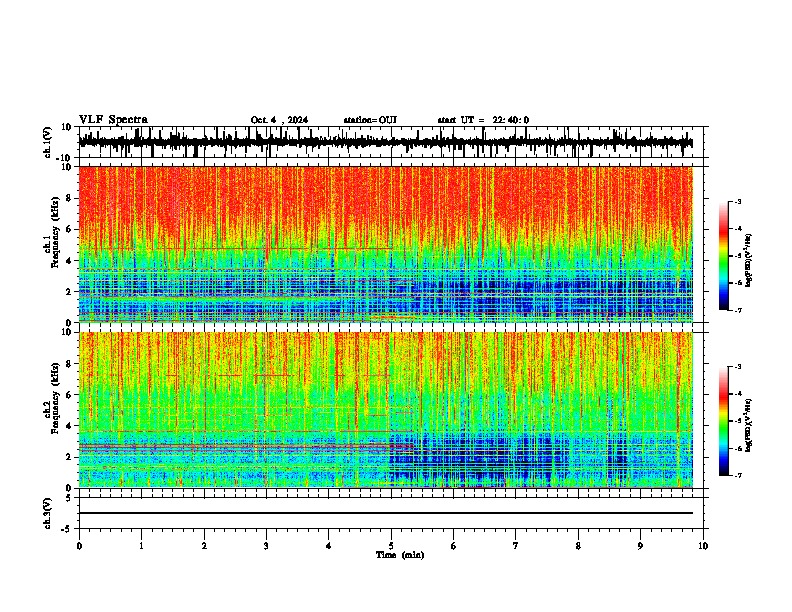792x612 pixels.
Task: Click the ch.1 spectrogram color scale bar
Action: [724, 256]
